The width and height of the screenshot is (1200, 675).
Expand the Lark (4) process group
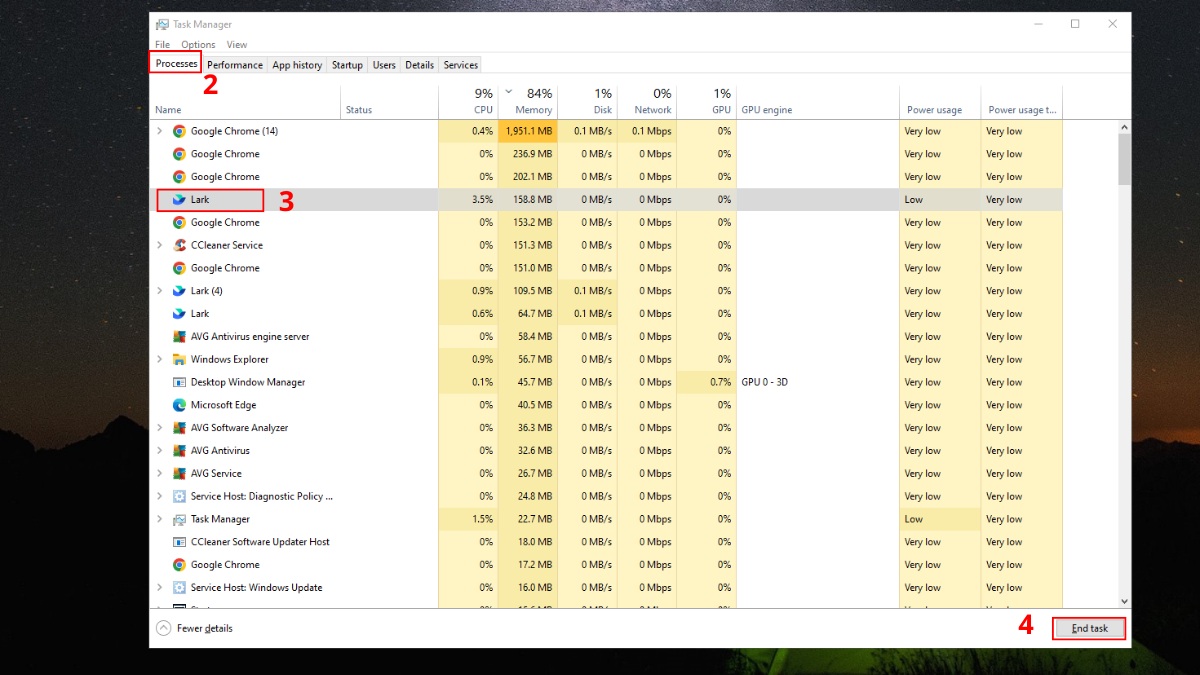tap(159, 290)
